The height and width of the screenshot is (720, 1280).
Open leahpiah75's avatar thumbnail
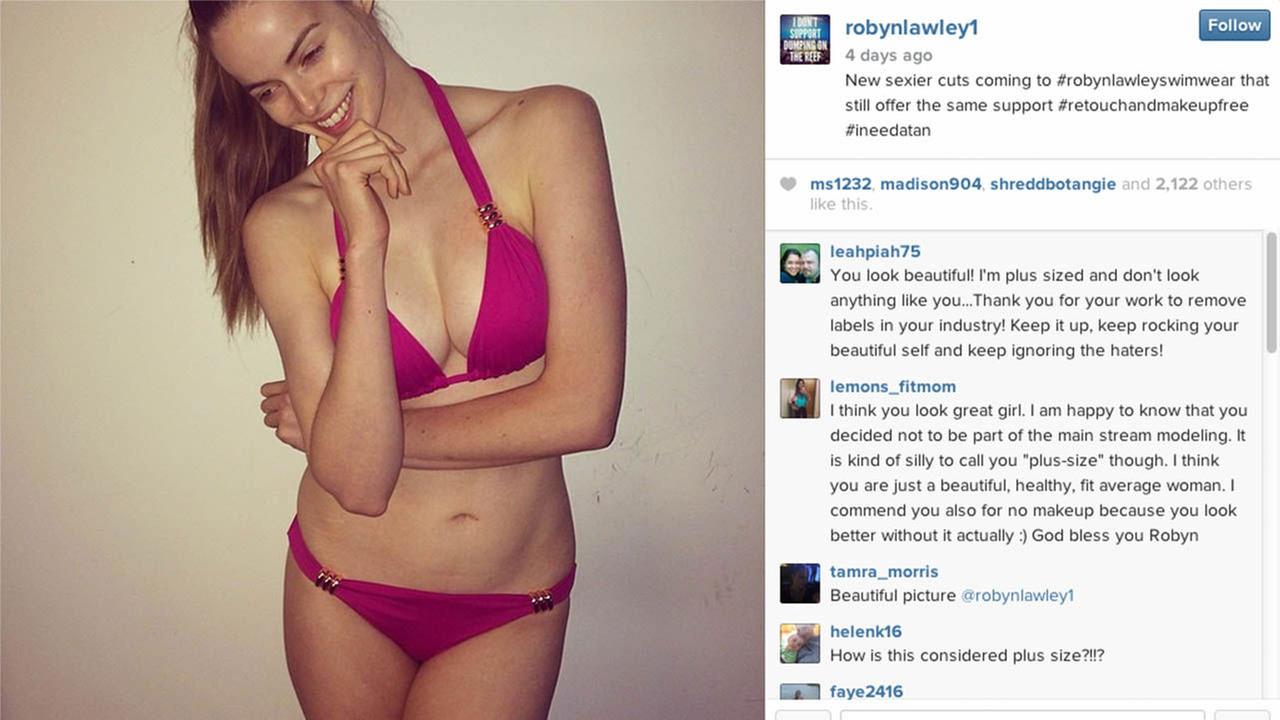click(800, 263)
